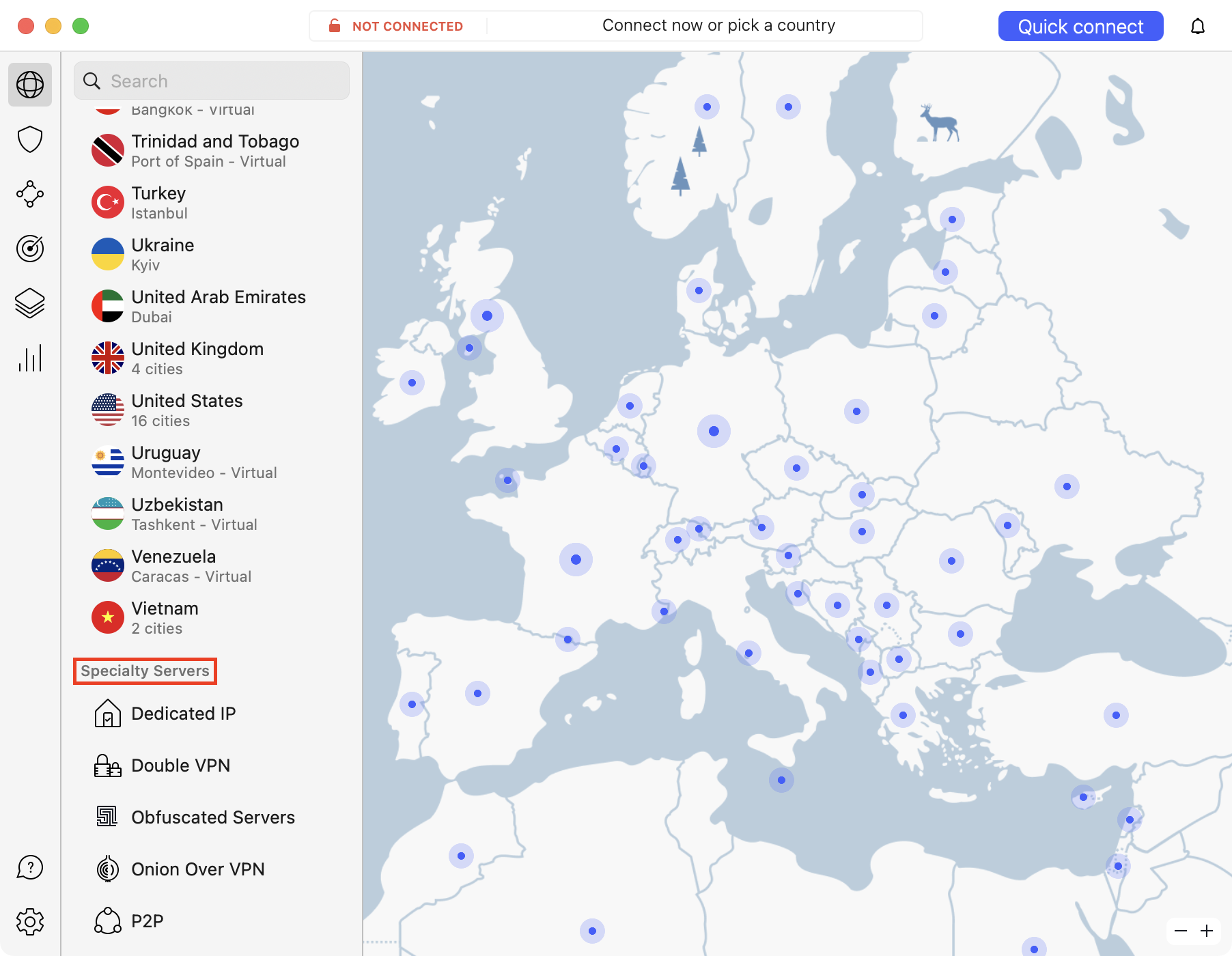Open the settings gear icon
Viewport: 1232px width, 956px height.
point(30,922)
